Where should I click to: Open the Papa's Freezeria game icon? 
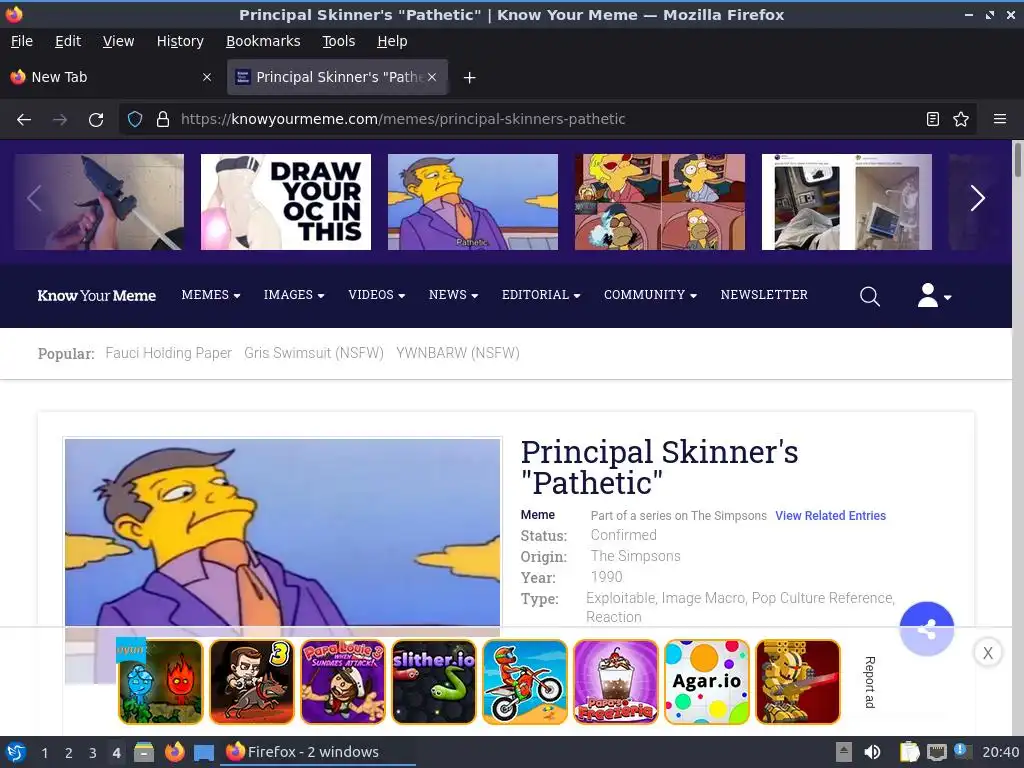616,682
